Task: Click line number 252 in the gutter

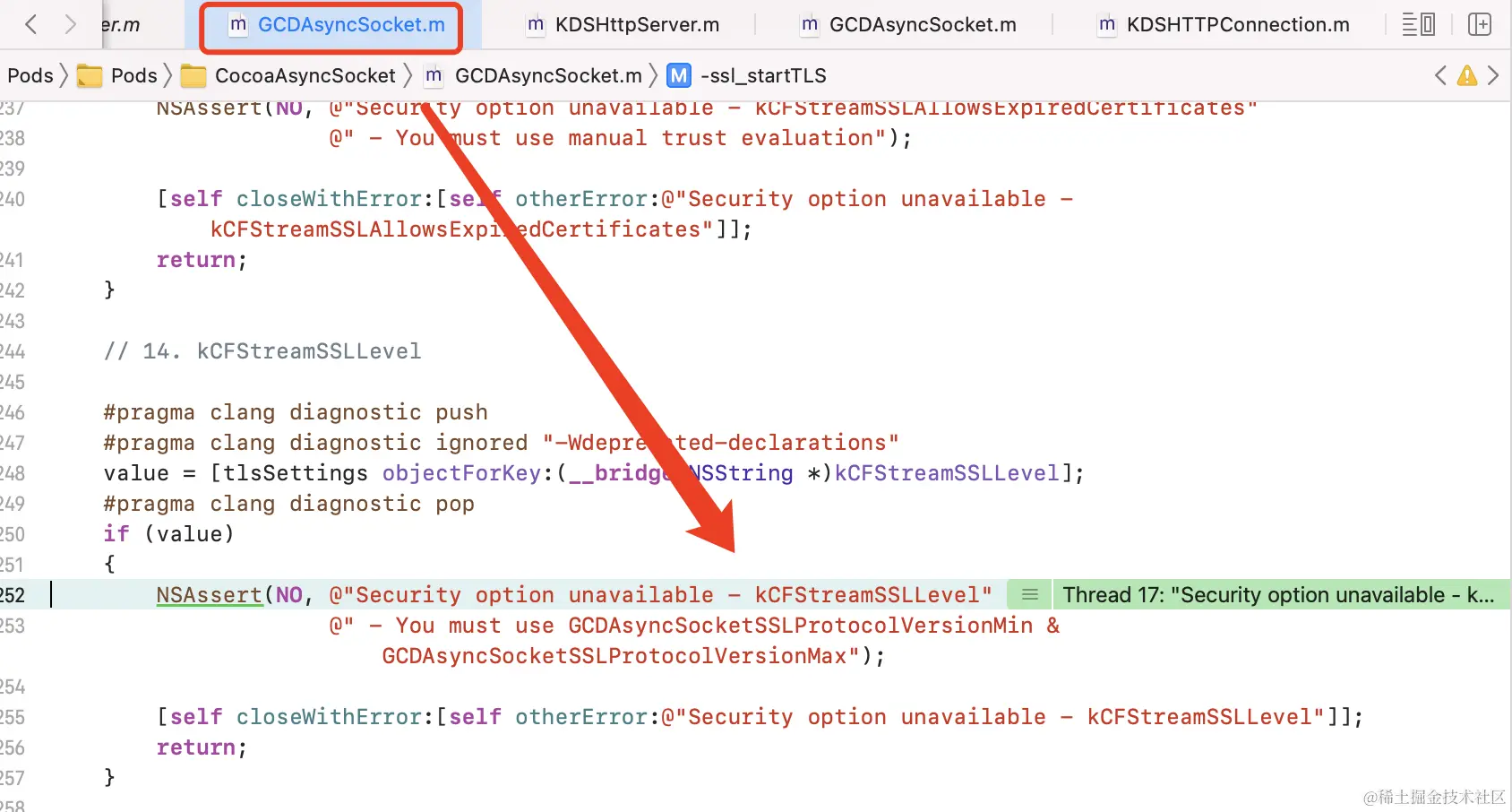Action: pos(13,595)
